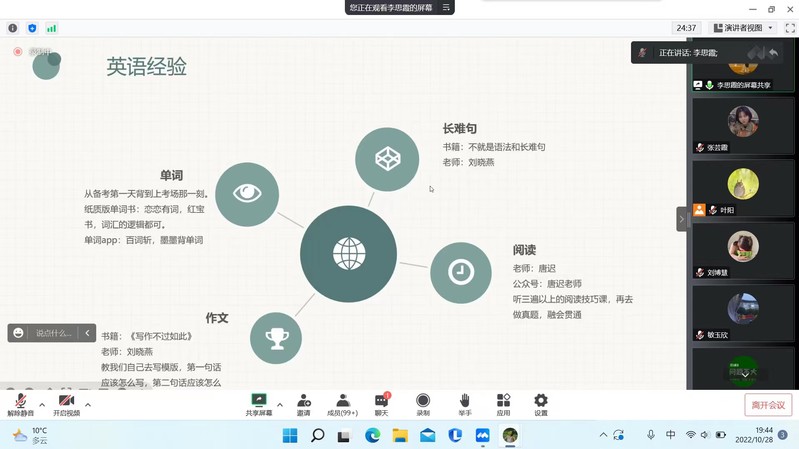The height and width of the screenshot is (449, 799).
Task: Open the Apps (应用) panel
Action: (x=503, y=404)
